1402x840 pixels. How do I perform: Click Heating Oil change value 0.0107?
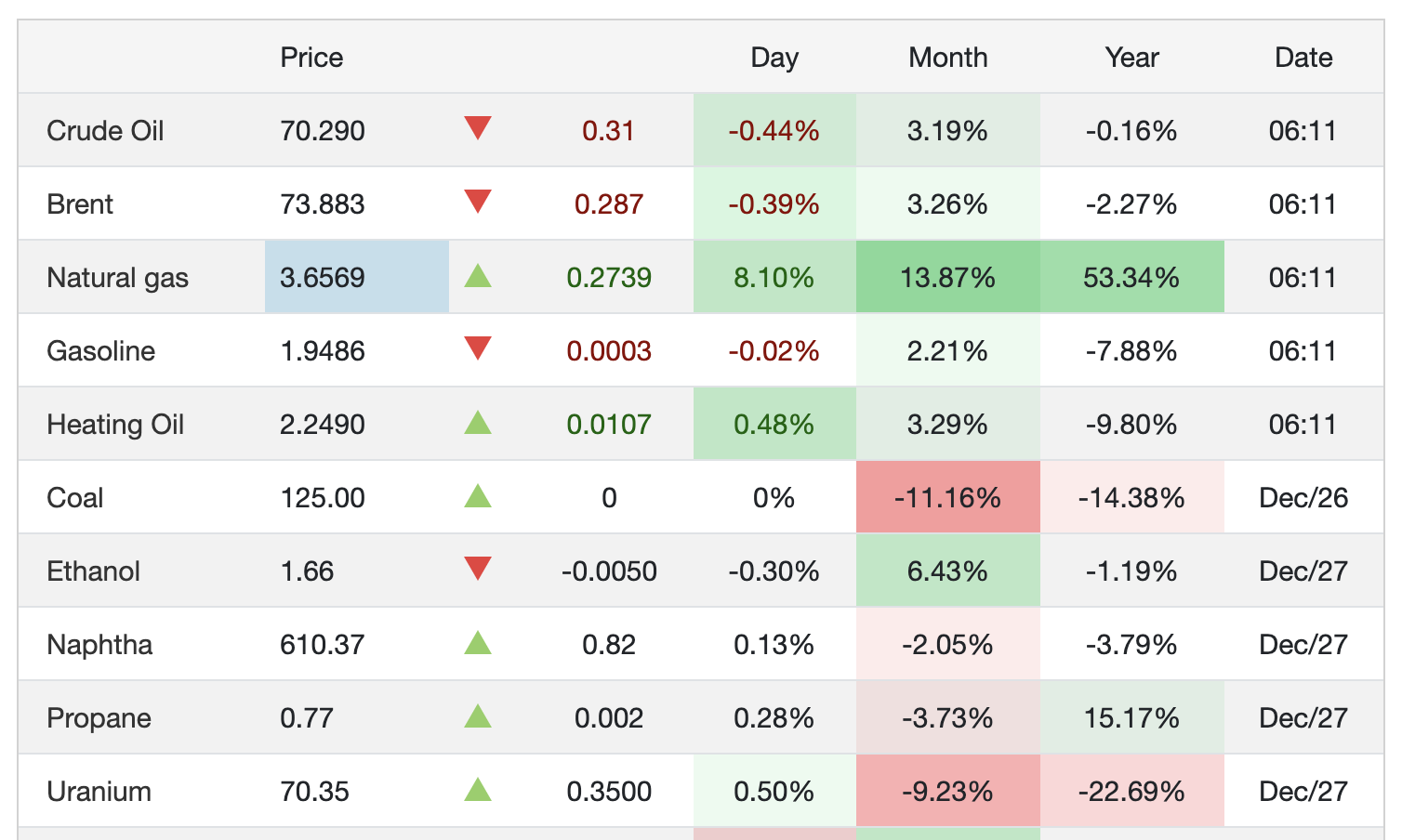(x=609, y=425)
